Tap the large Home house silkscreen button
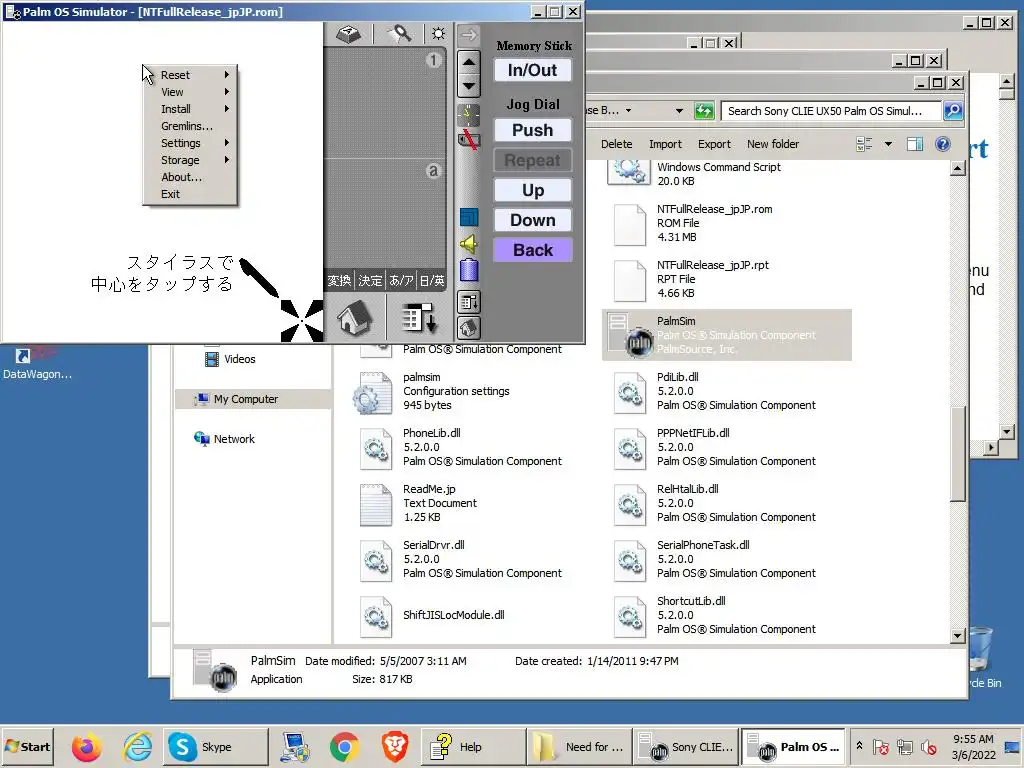The width and height of the screenshot is (1024, 768). pyautogui.click(x=355, y=319)
